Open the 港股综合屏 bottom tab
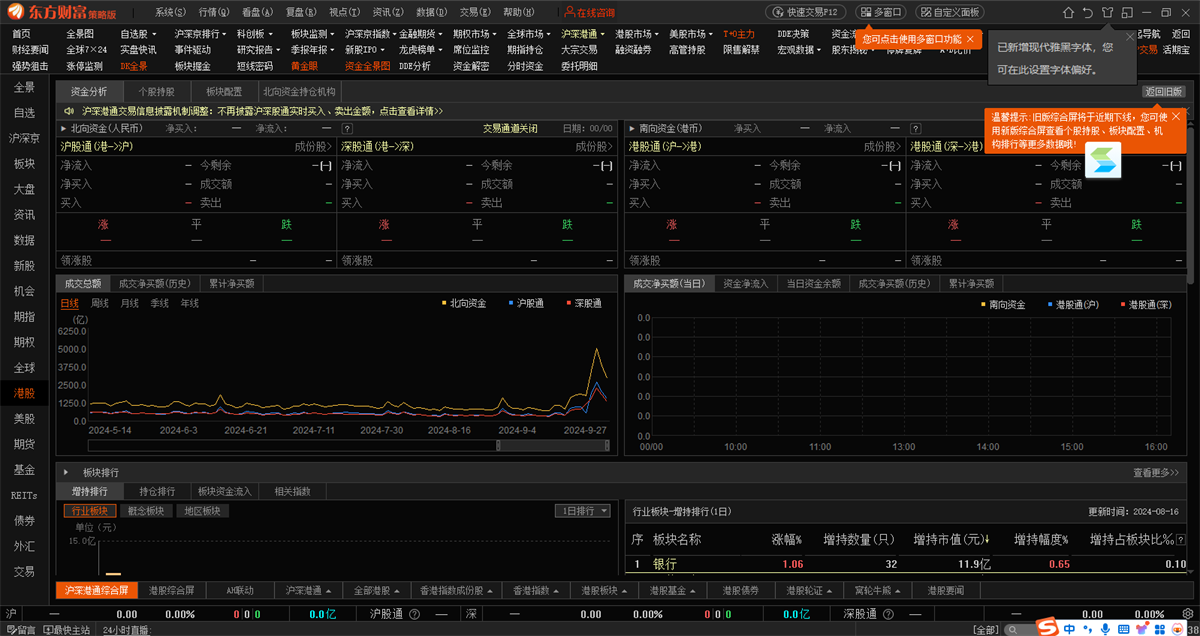Viewport: 1200px width, 636px height. [x=172, y=590]
